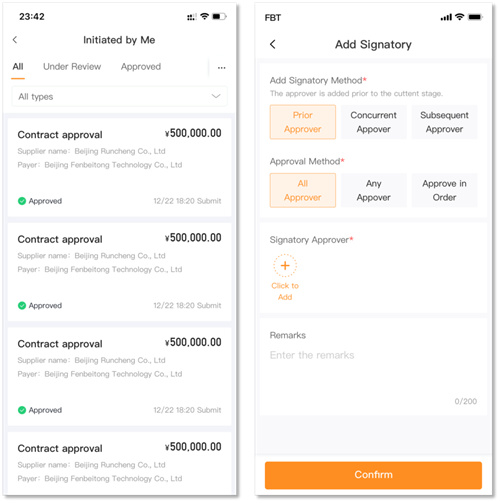This screenshot has height=503, width=500.
Task: Tap battery icon in right phone status bar
Action: pyautogui.click(x=475, y=17)
